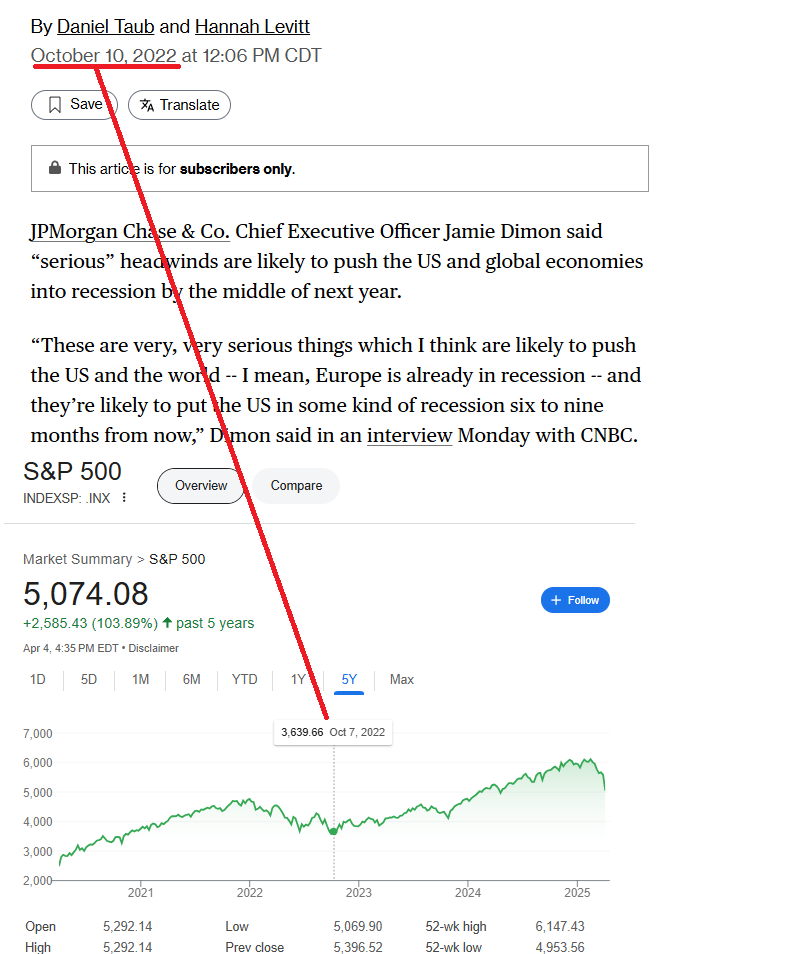Select the 1D chart range
This screenshot has height=954, width=790.
(x=38, y=679)
